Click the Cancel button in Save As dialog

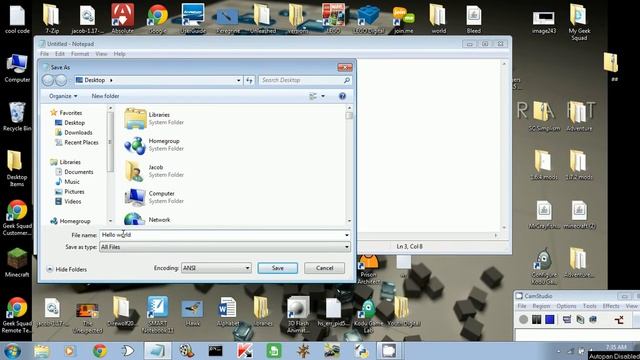point(324,268)
